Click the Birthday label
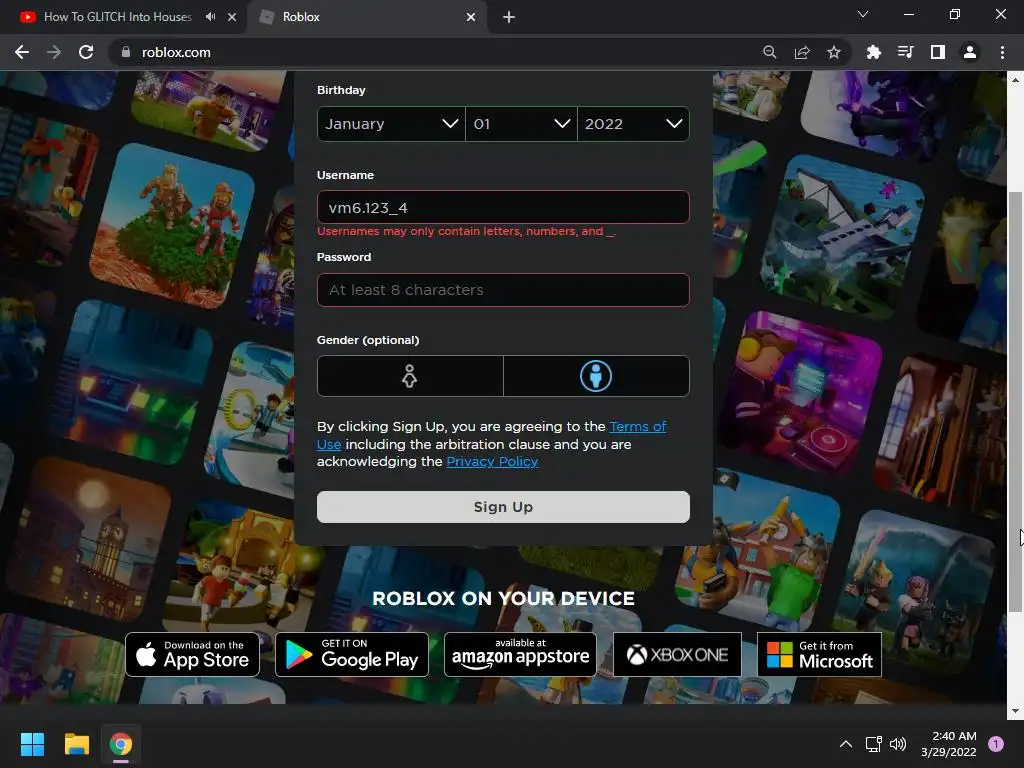Image resolution: width=1024 pixels, height=768 pixels. (x=341, y=90)
